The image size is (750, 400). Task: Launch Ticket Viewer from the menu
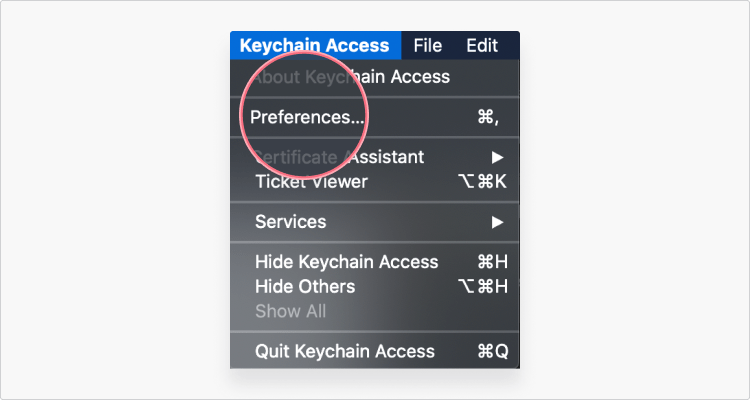point(375,182)
